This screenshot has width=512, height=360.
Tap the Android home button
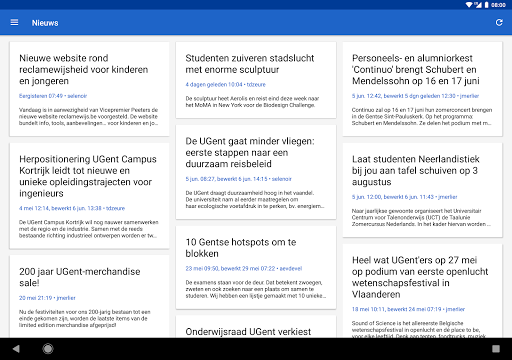pyautogui.click(x=48, y=349)
